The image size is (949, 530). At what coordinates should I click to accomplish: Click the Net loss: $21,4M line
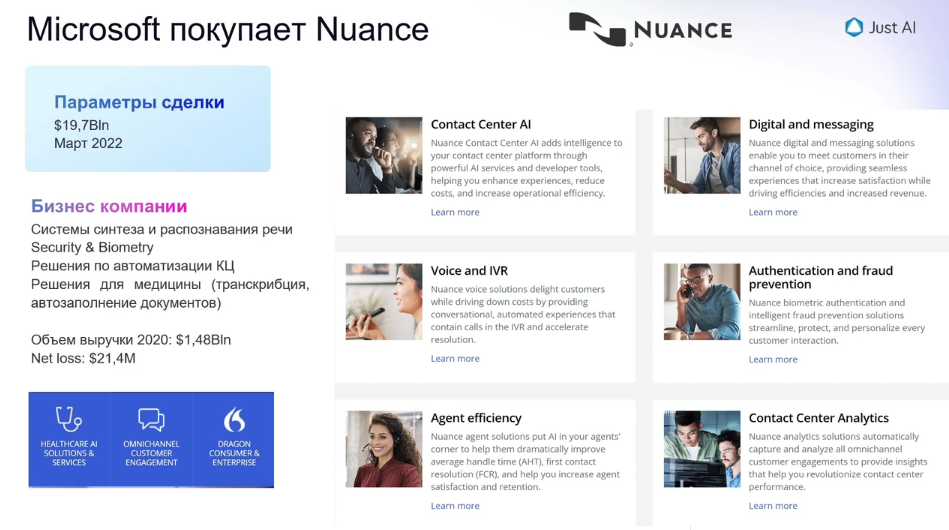84,358
